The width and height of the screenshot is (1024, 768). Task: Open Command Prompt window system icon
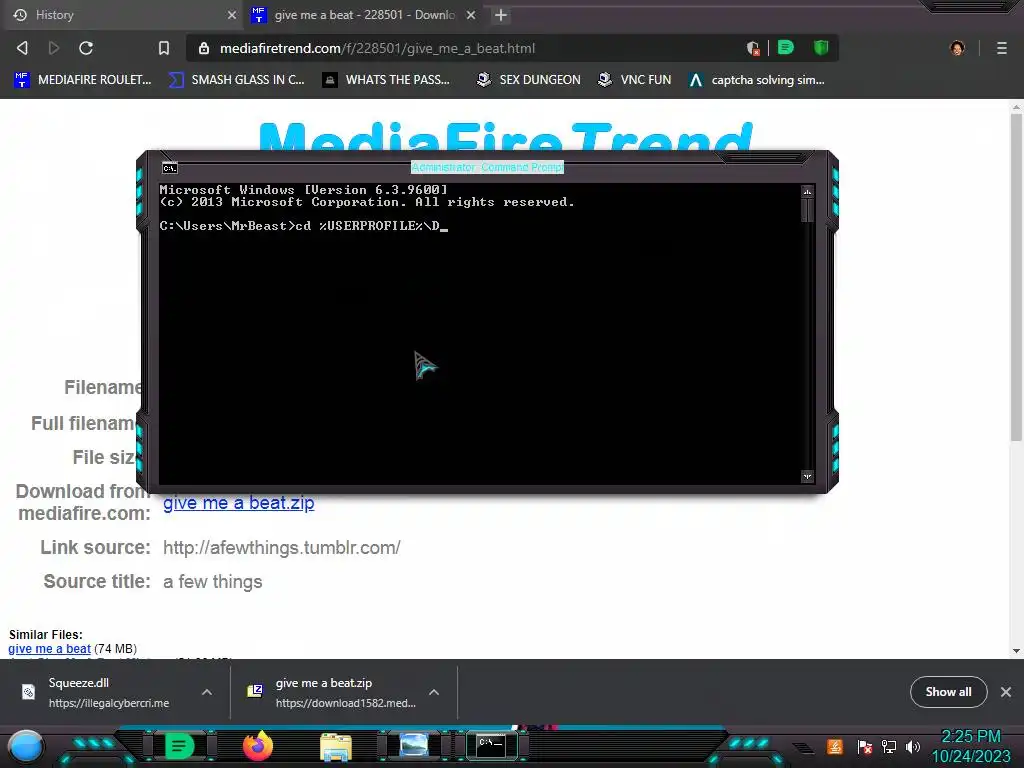tap(170, 168)
